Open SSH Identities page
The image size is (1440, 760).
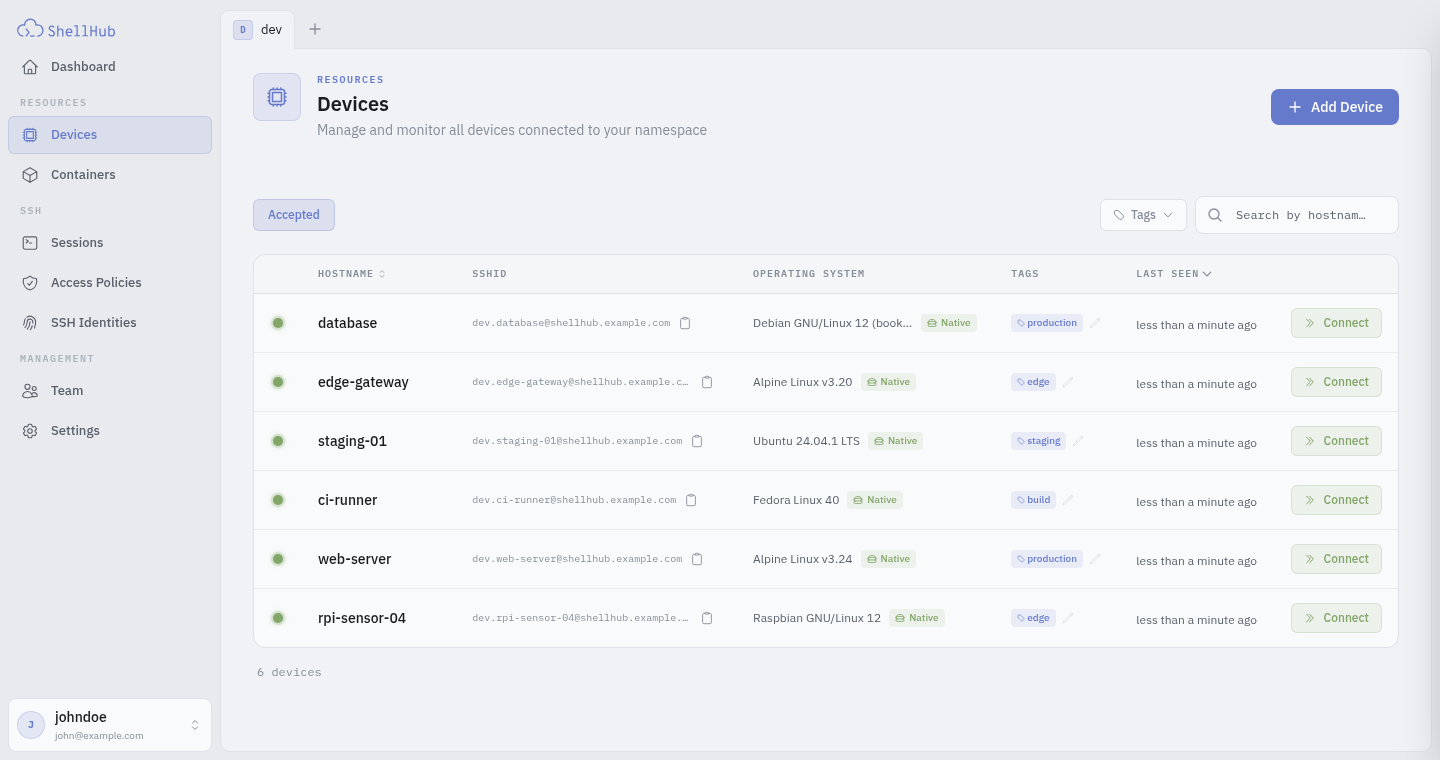point(110,323)
